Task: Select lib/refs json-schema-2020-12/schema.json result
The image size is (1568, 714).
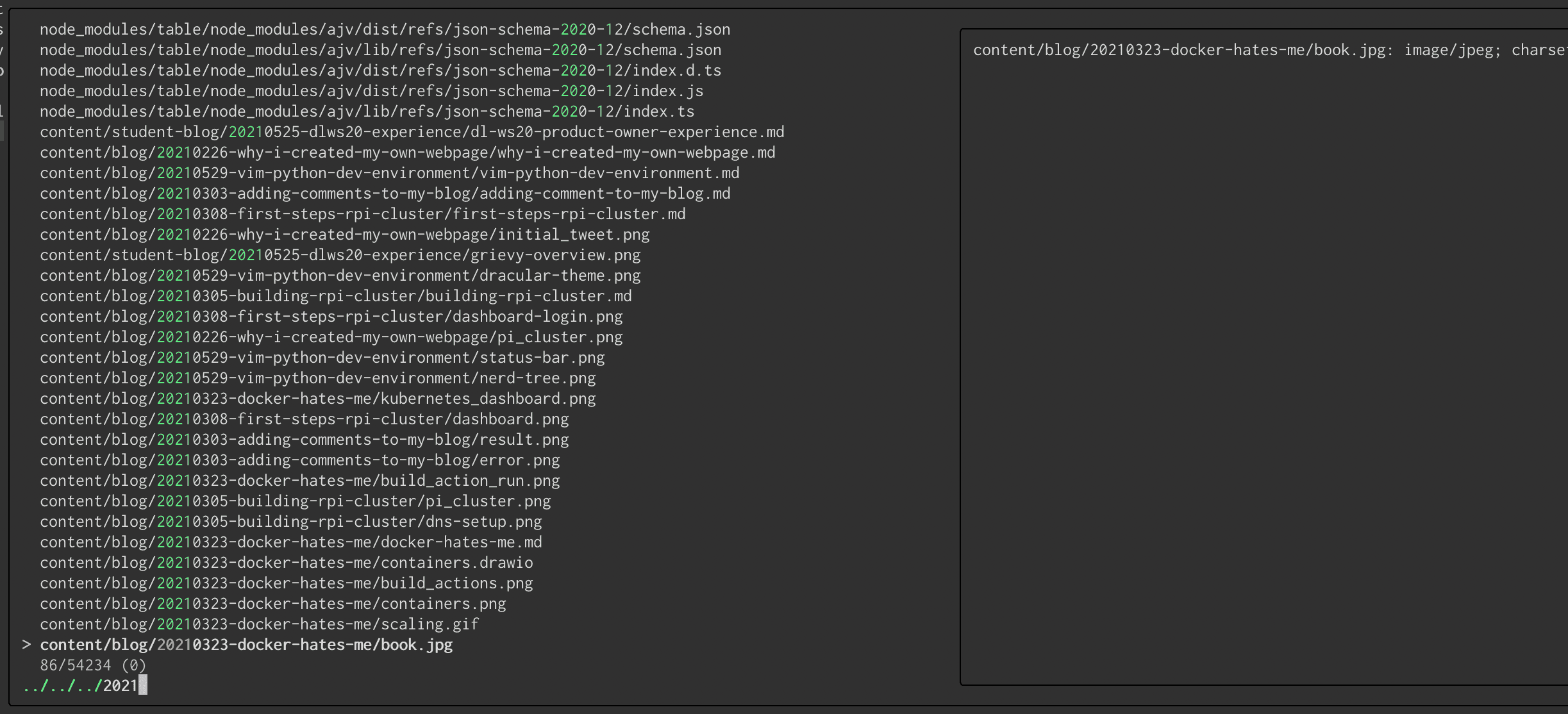Action: (x=380, y=50)
